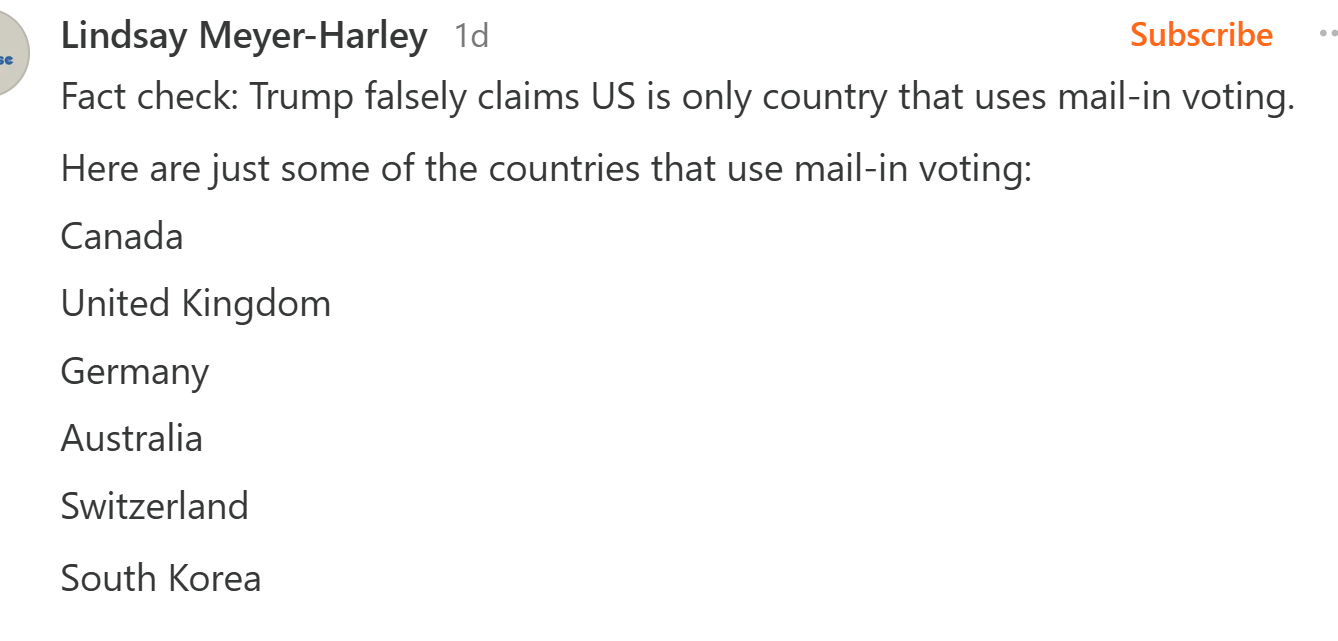
Task: Open the more options ellipsis menu
Action: point(1328,35)
